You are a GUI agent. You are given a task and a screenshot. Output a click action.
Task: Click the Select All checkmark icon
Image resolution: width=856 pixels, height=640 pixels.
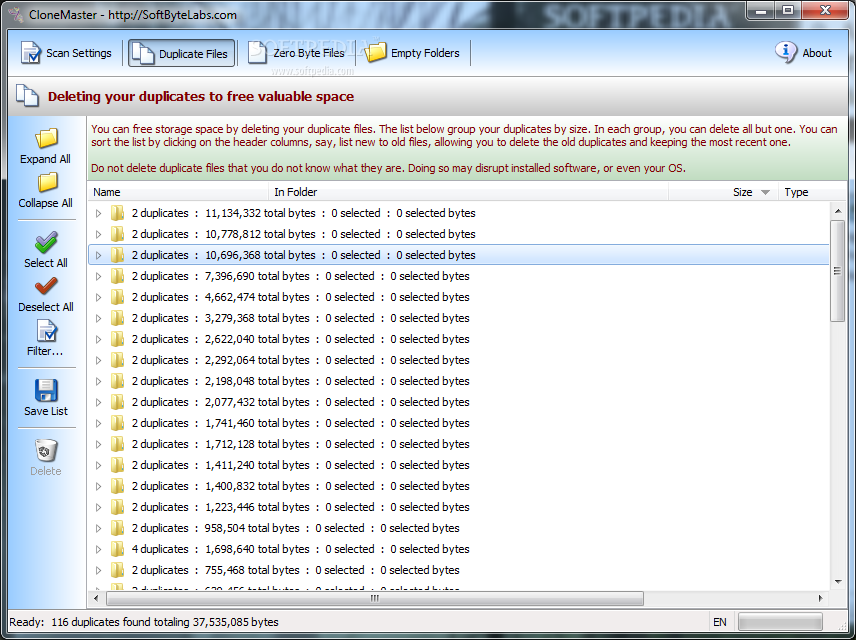click(46, 242)
